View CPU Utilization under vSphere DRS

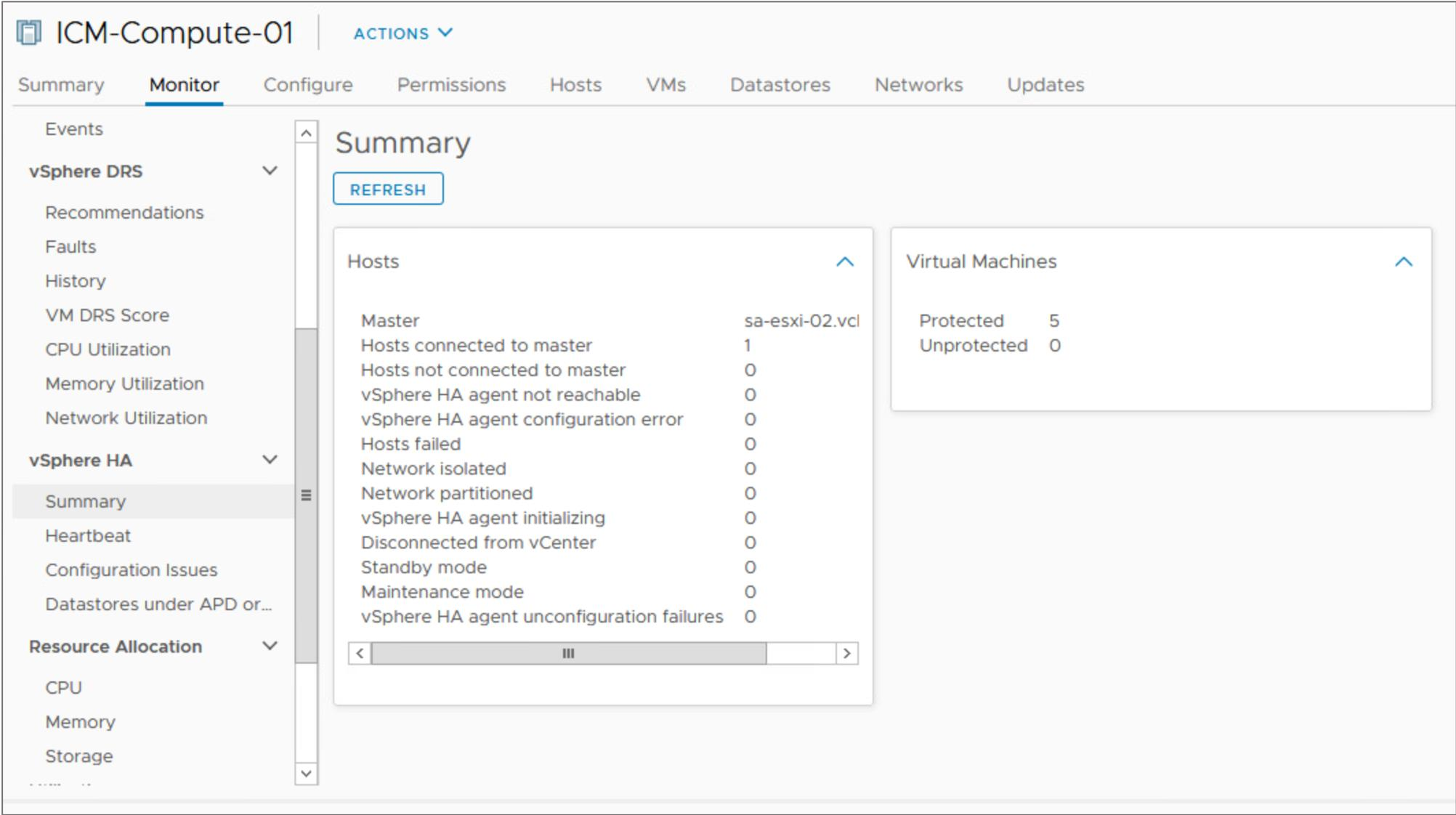click(x=108, y=349)
